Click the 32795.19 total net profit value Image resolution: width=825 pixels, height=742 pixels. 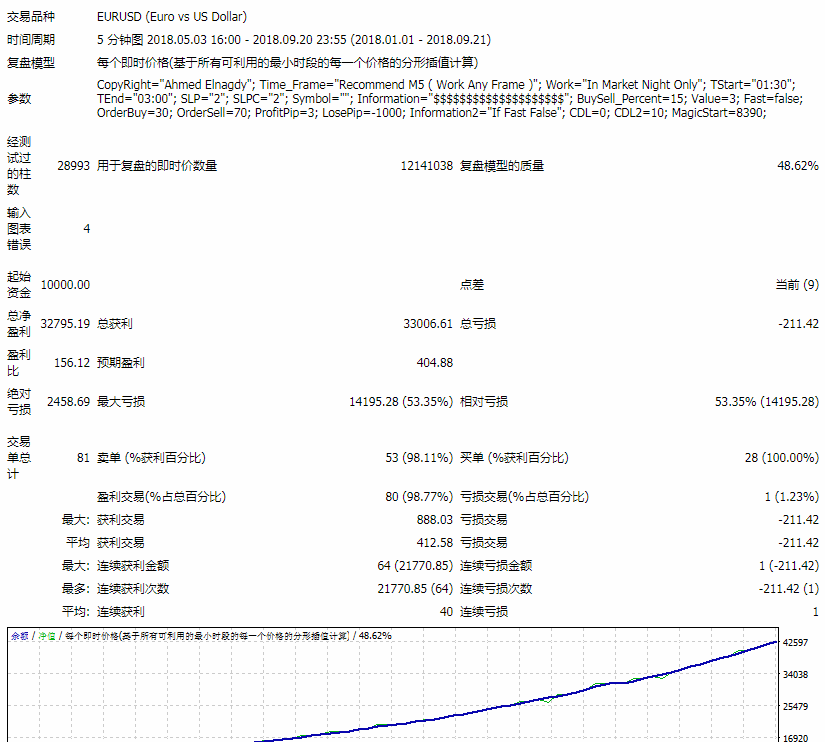(65, 324)
